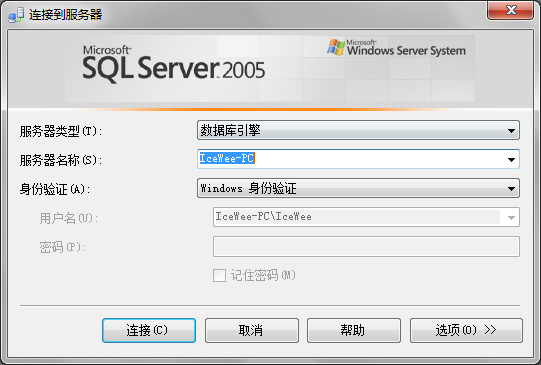541x365 pixels.
Task: Expand options with the 选项(O) >> button
Action: coord(466,330)
